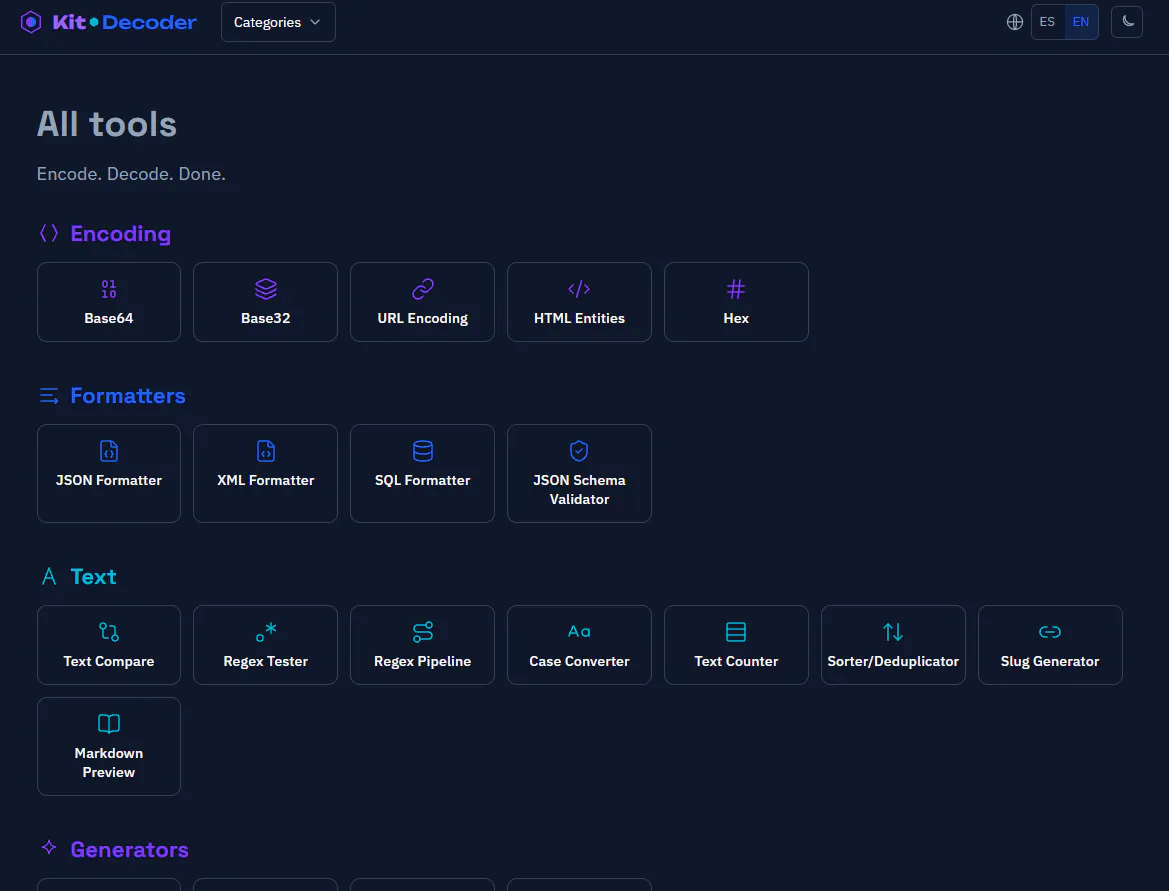
Task: Click the Text Compare icon
Action: pos(109,632)
